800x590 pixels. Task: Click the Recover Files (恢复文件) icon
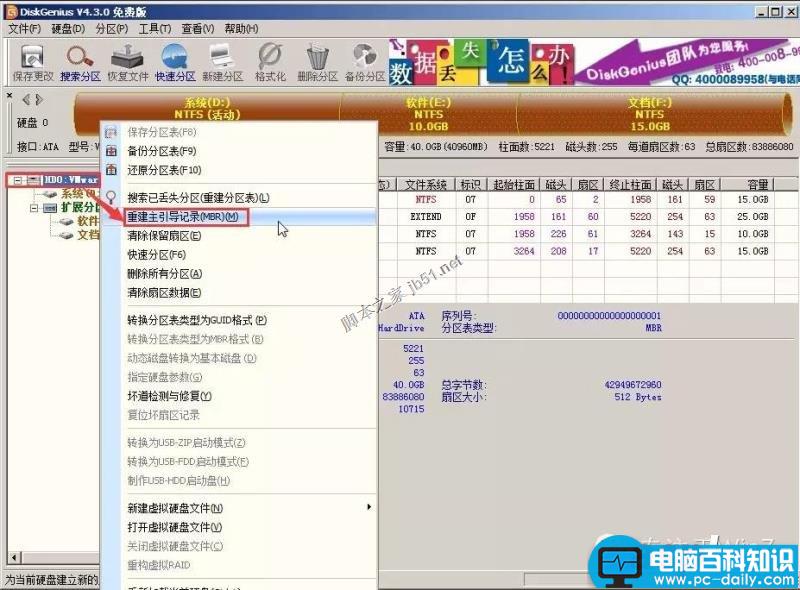tap(128, 63)
